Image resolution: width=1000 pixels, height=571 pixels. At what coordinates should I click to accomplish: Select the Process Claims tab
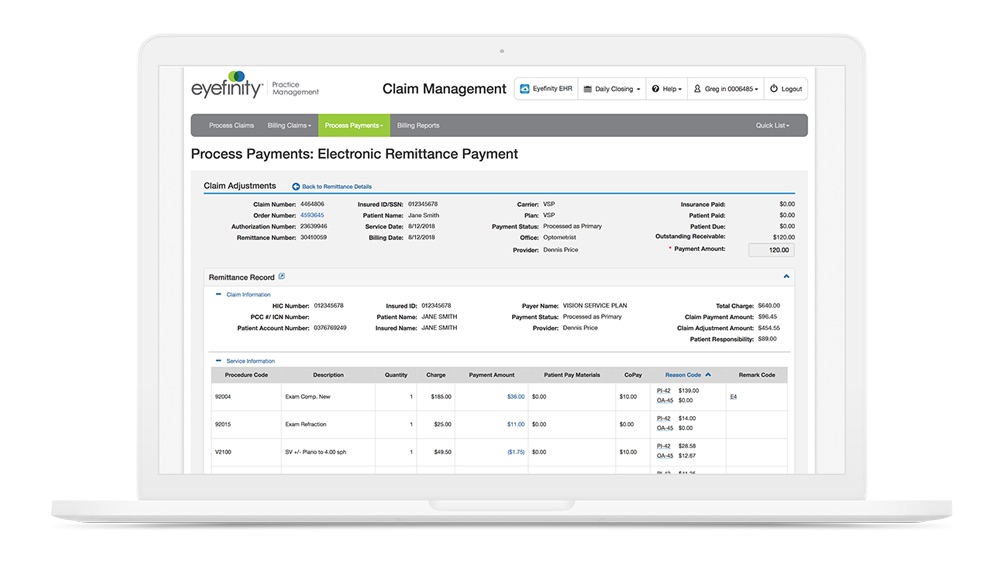tap(231, 126)
